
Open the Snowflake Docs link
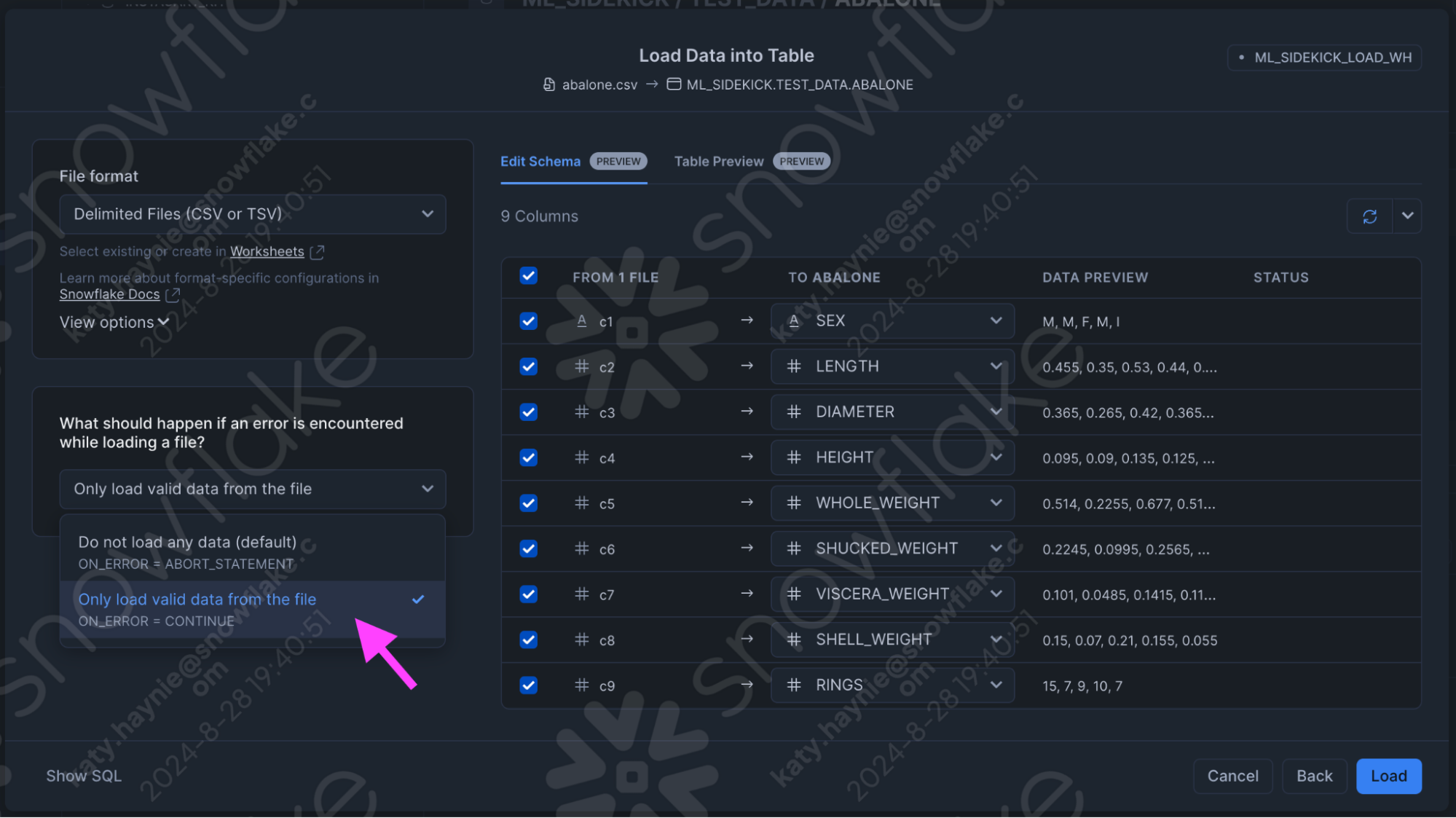tap(109, 294)
